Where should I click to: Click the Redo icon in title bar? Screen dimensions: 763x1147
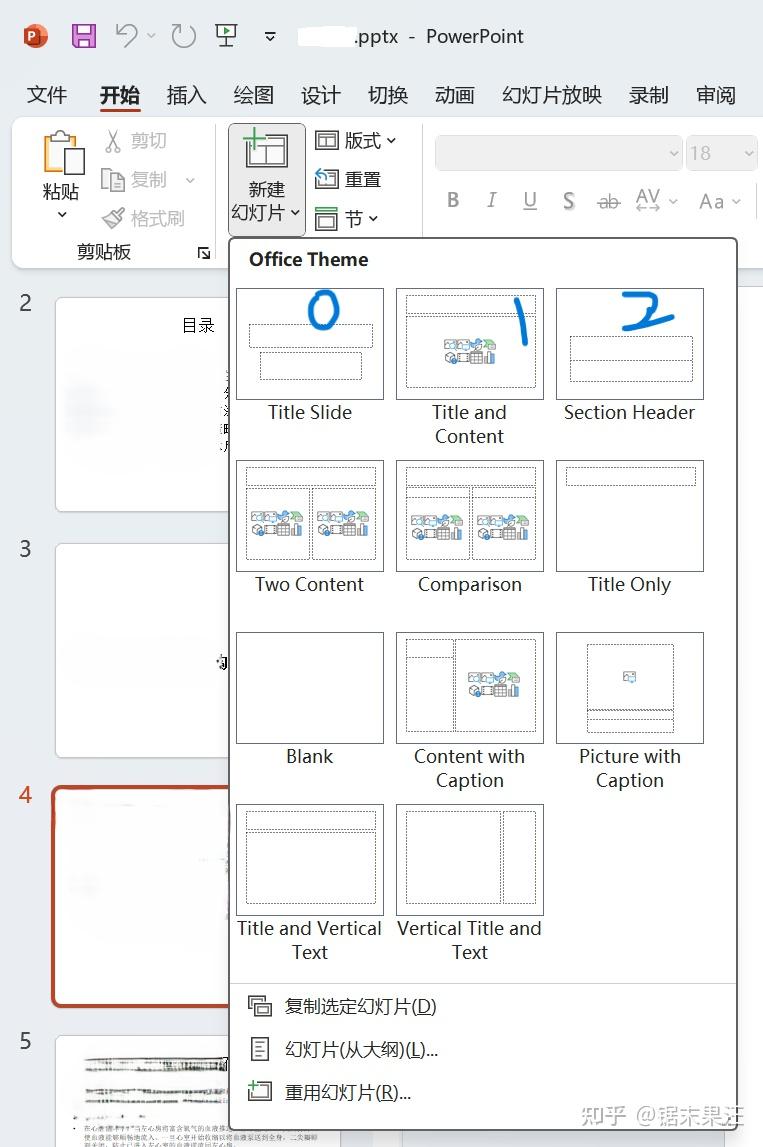(x=183, y=35)
